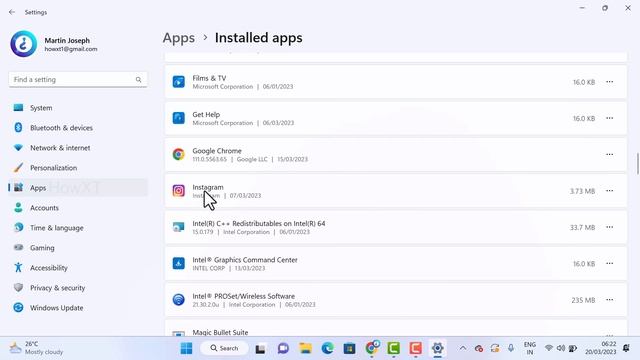The width and height of the screenshot is (640, 360).
Task: Click the Intel PROSet/Wireless Software icon
Action: (x=178, y=300)
